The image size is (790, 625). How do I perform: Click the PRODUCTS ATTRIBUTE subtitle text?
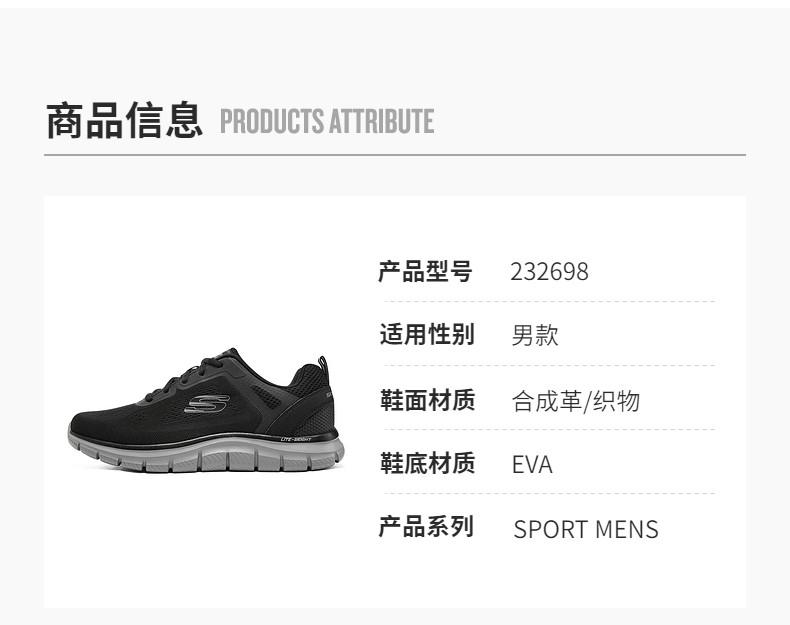(x=327, y=121)
